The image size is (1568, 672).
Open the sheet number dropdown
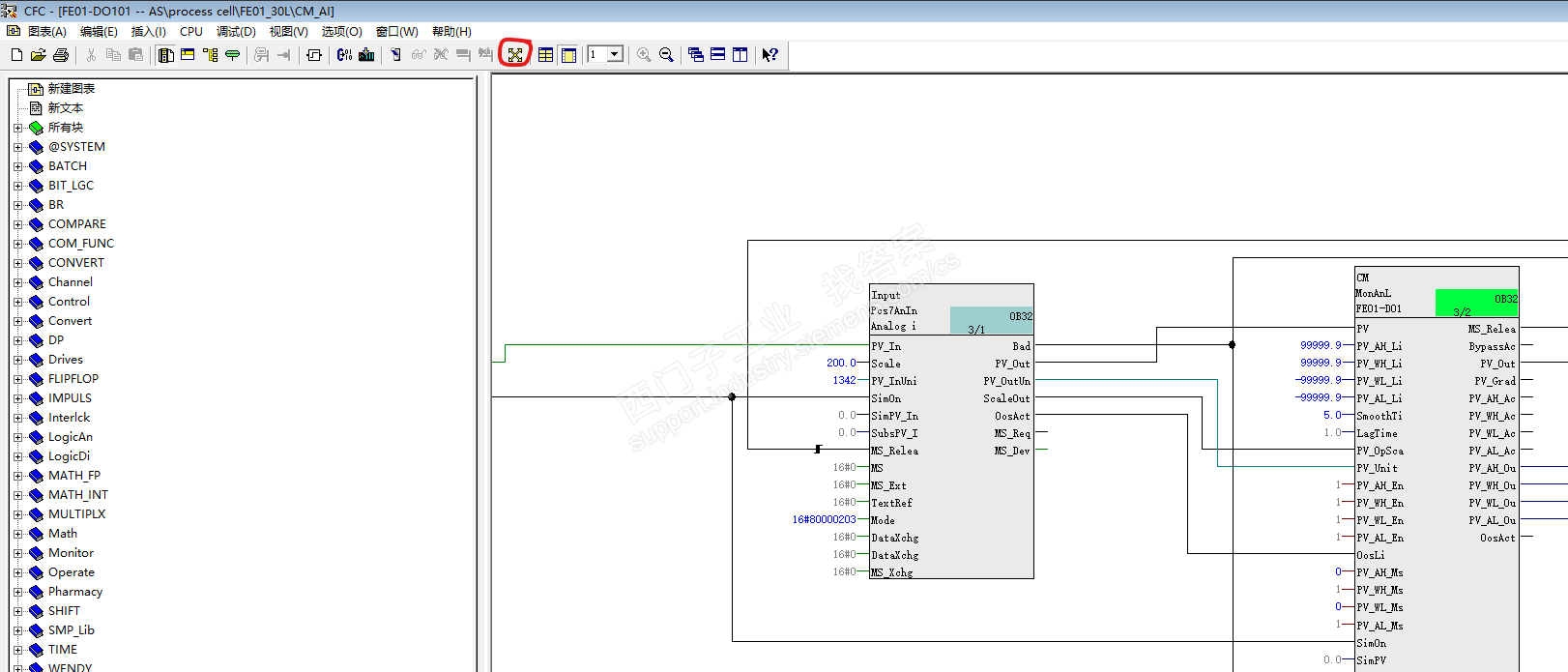615,55
